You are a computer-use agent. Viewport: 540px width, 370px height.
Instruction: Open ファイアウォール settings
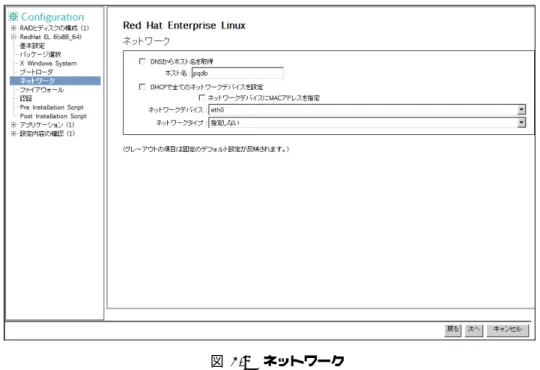[x=42, y=90]
